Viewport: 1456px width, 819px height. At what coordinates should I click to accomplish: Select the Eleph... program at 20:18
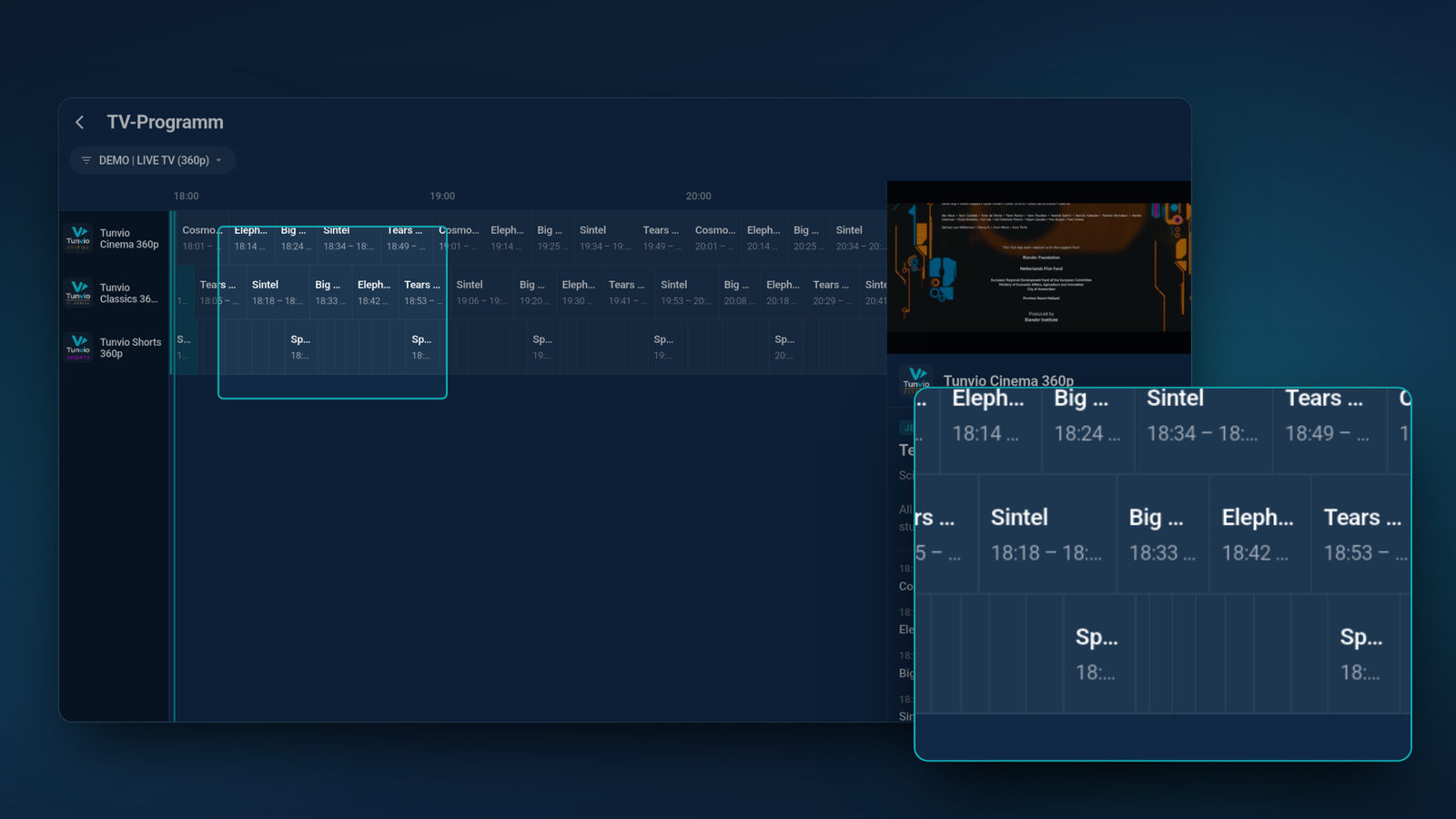pyautogui.click(x=784, y=293)
